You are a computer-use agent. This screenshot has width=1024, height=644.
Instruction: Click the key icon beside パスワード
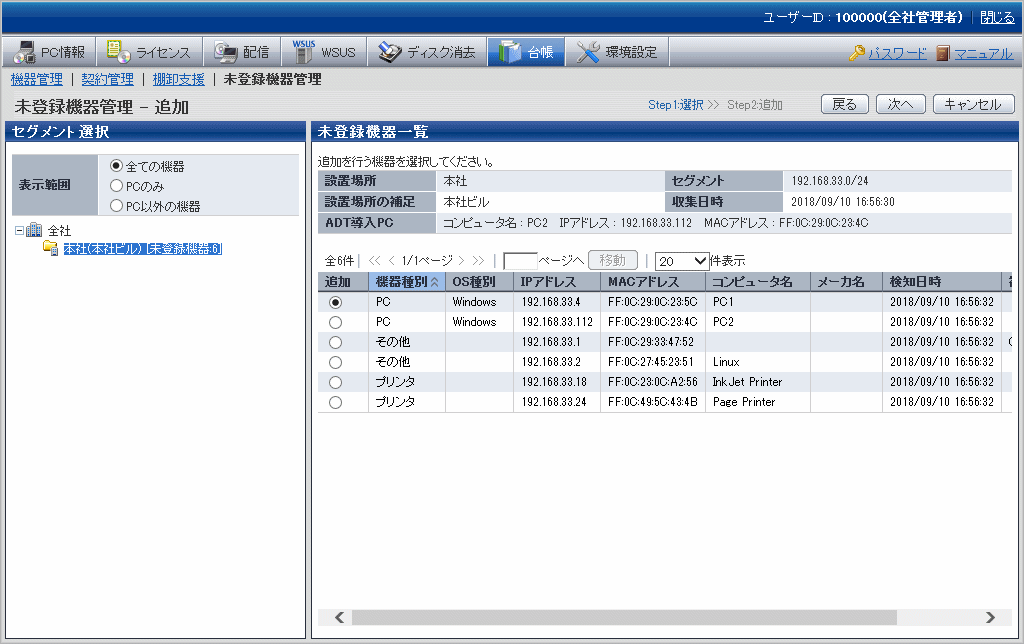click(x=857, y=53)
